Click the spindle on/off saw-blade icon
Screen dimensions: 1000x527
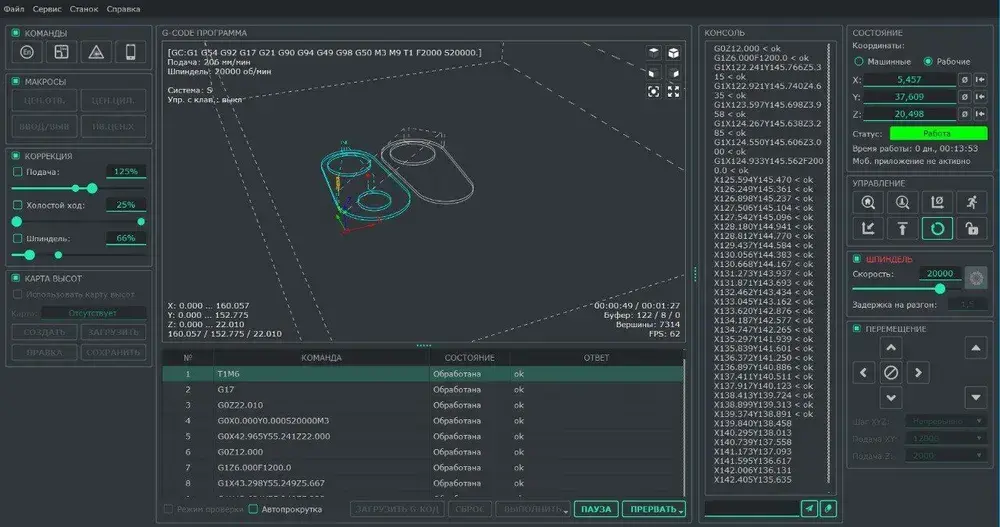tap(976, 278)
